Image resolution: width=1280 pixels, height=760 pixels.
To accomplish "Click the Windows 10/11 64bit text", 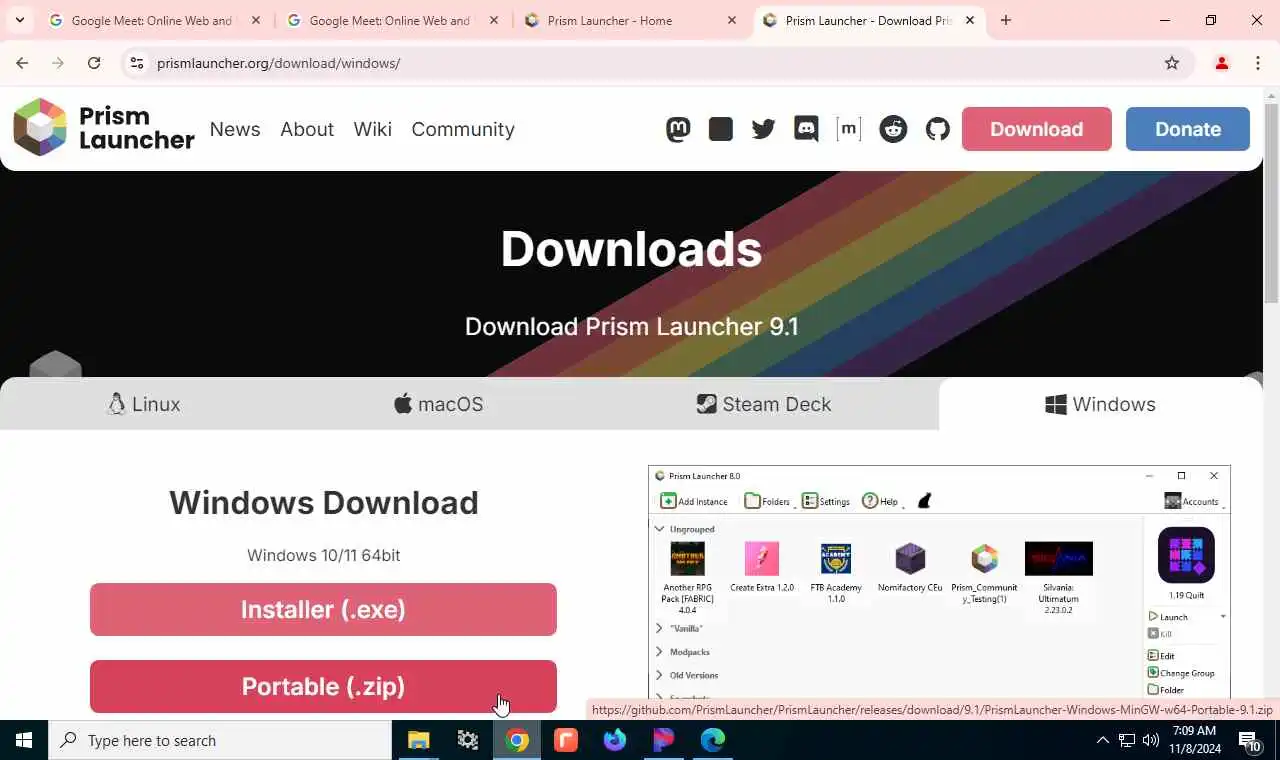I will click(324, 555).
